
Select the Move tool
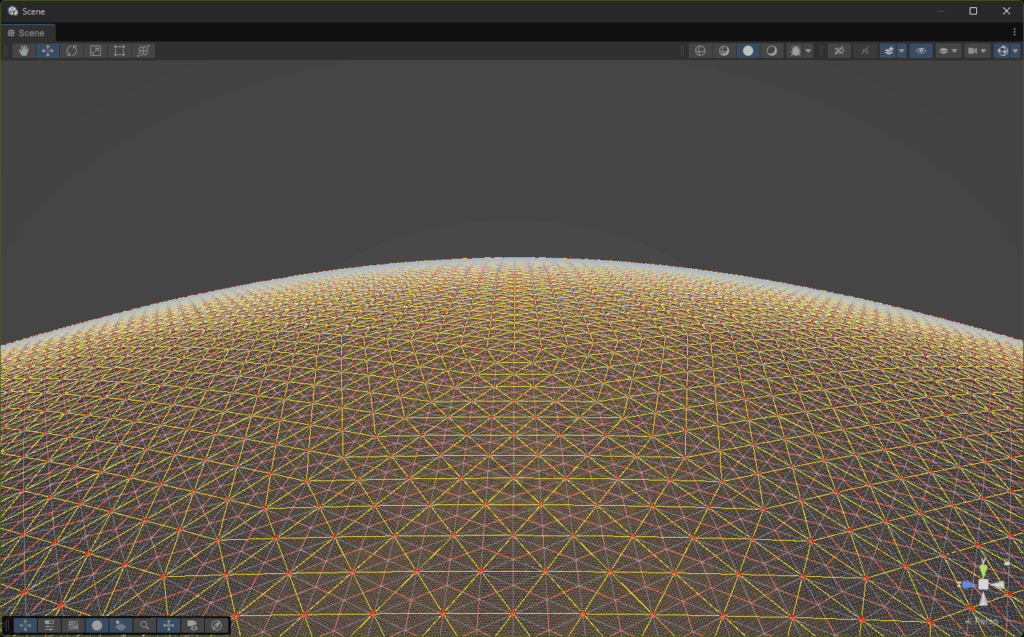[47, 50]
